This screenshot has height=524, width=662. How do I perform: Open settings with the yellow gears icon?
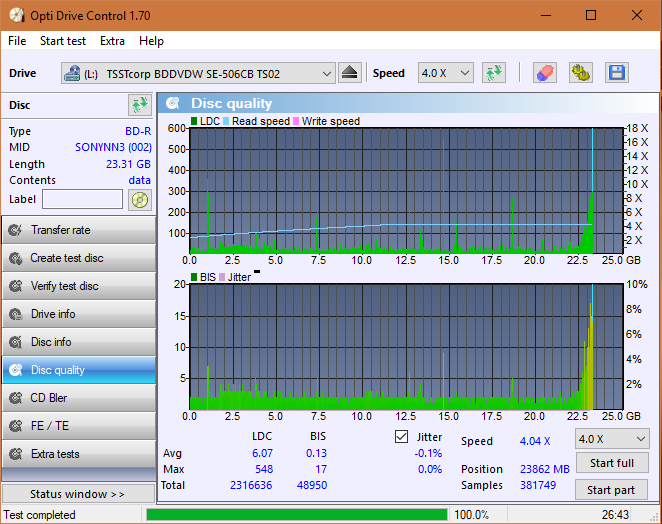click(x=581, y=73)
